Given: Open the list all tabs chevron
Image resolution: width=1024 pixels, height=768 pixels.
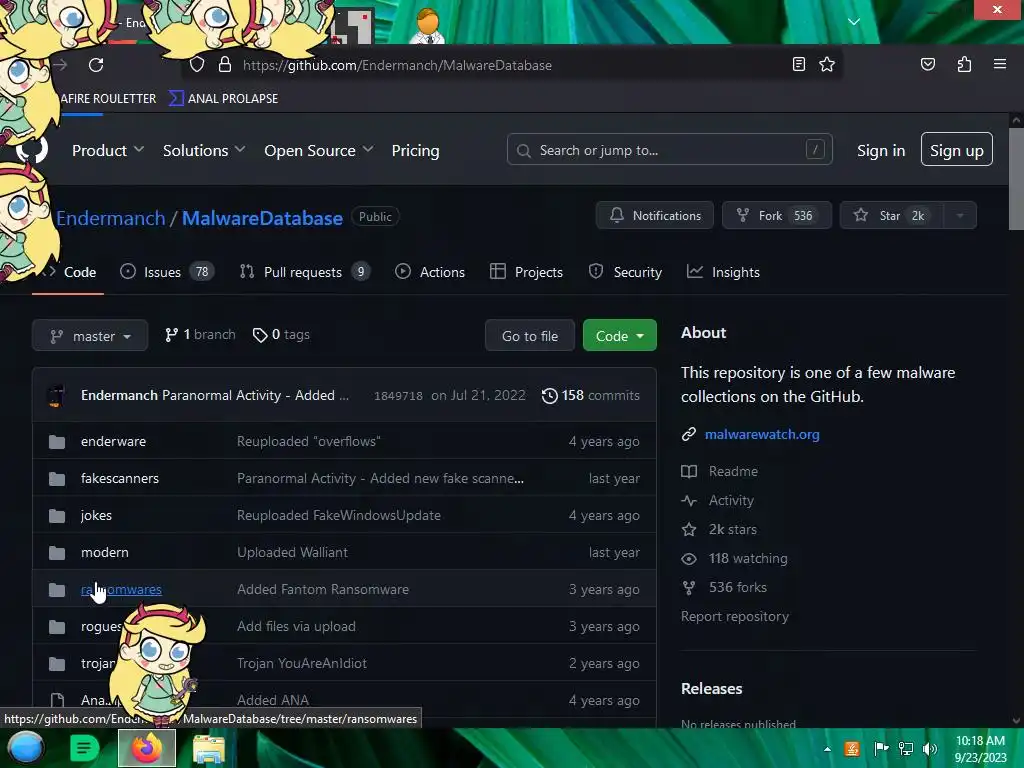Looking at the screenshot, I should [854, 22].
